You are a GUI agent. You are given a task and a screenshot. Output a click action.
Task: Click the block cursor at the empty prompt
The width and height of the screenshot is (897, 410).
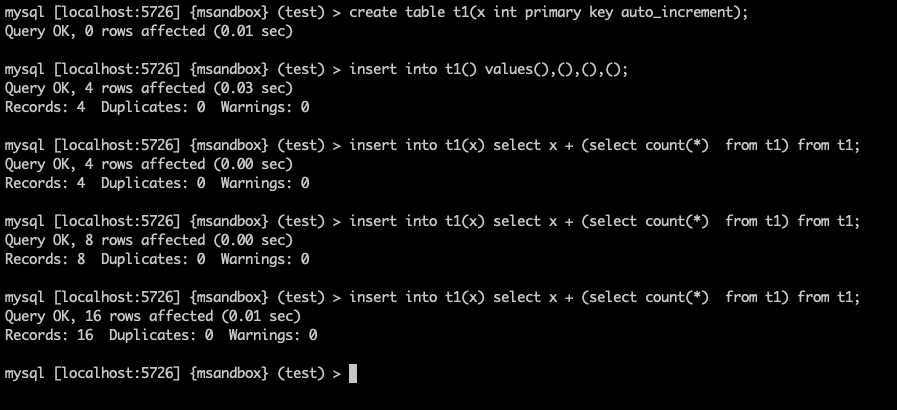353,373
